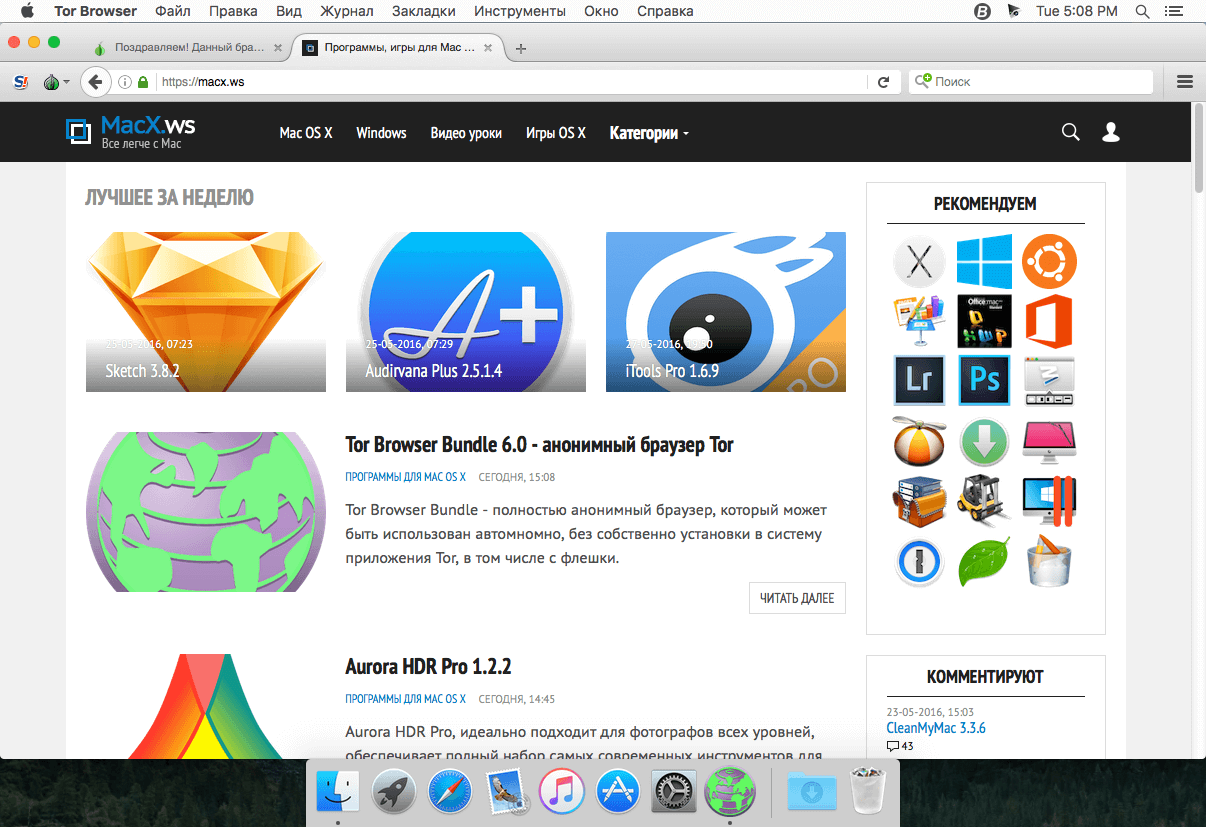The height and width of the screenshot is (827, 1206).
Task: Launch Safari from the Dock
Action: click(449, 792)
